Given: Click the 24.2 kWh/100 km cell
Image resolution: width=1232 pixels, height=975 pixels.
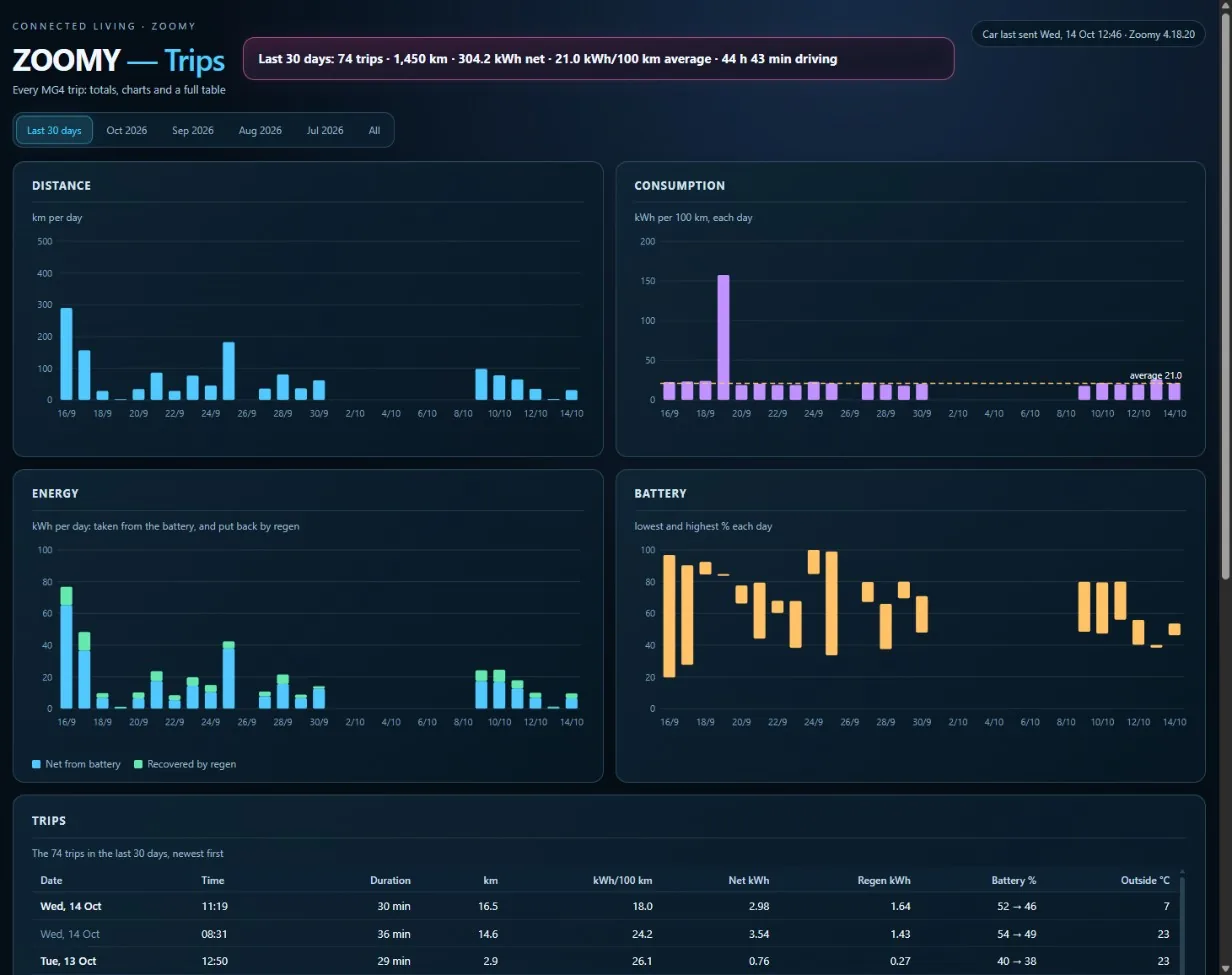Looking at the screenshot, I should 642,934.
